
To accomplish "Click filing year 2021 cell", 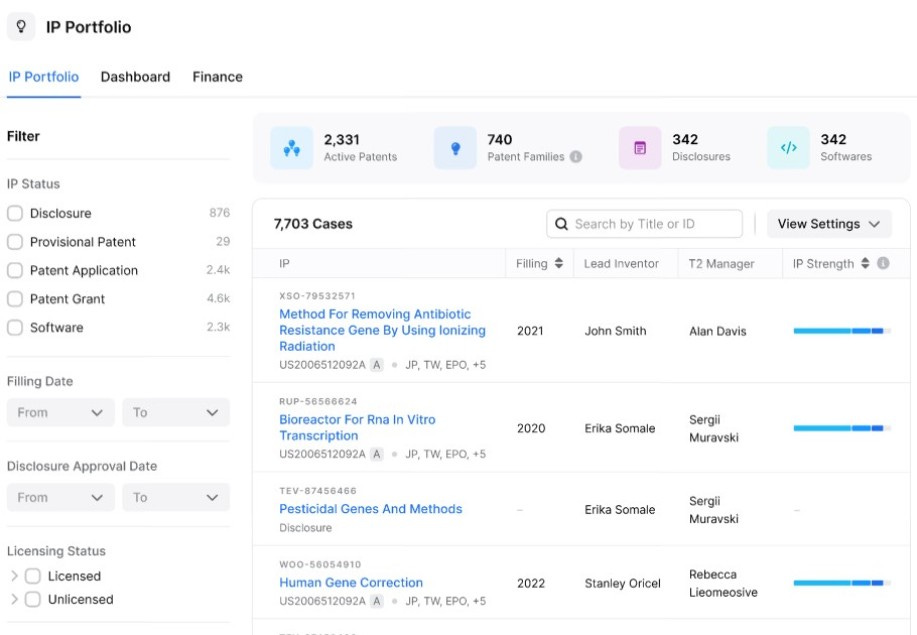I will (x=530, y=331).
